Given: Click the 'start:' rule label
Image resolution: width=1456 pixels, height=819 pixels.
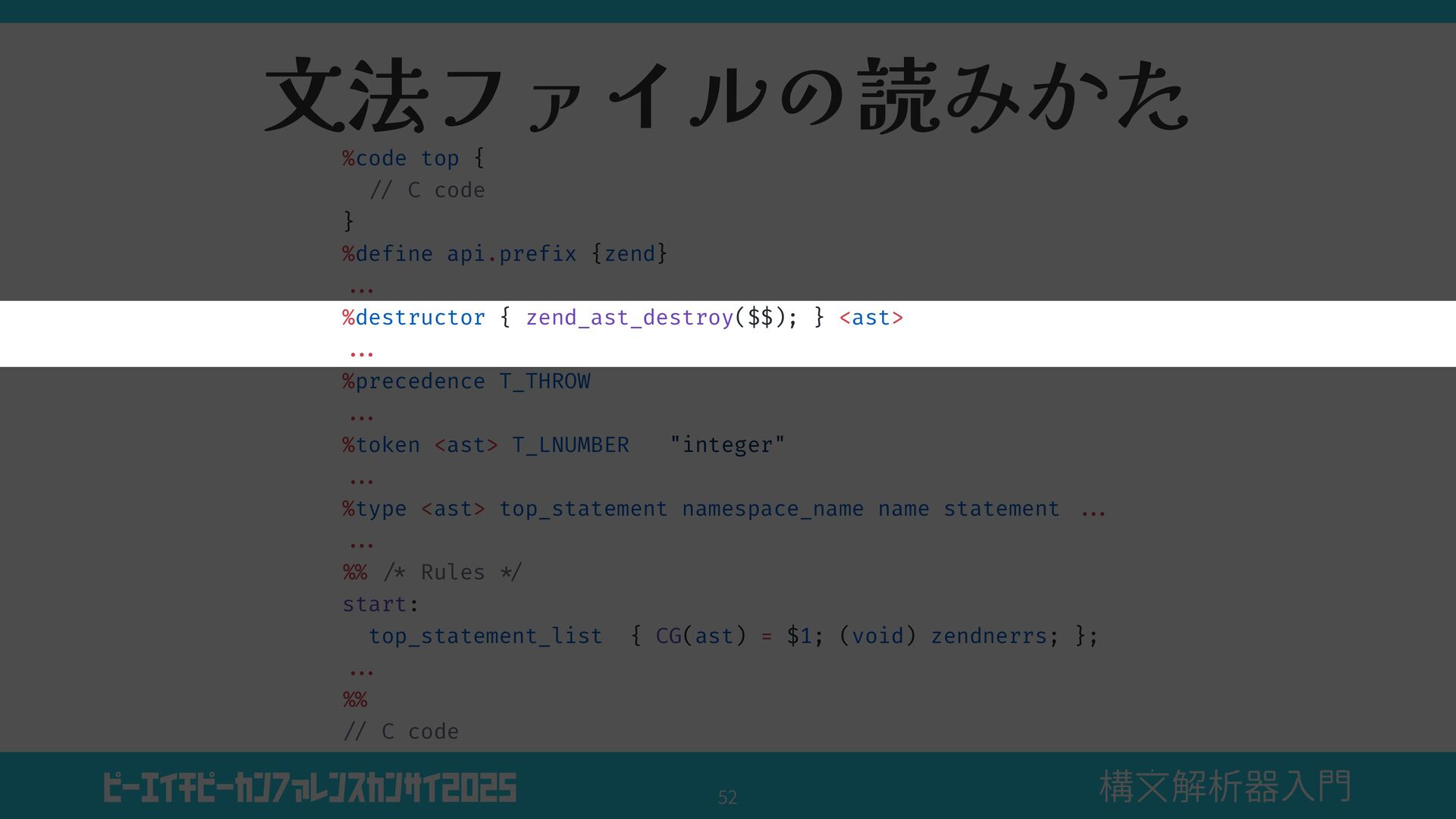Looking at the screenshot, I should [380, 604].
